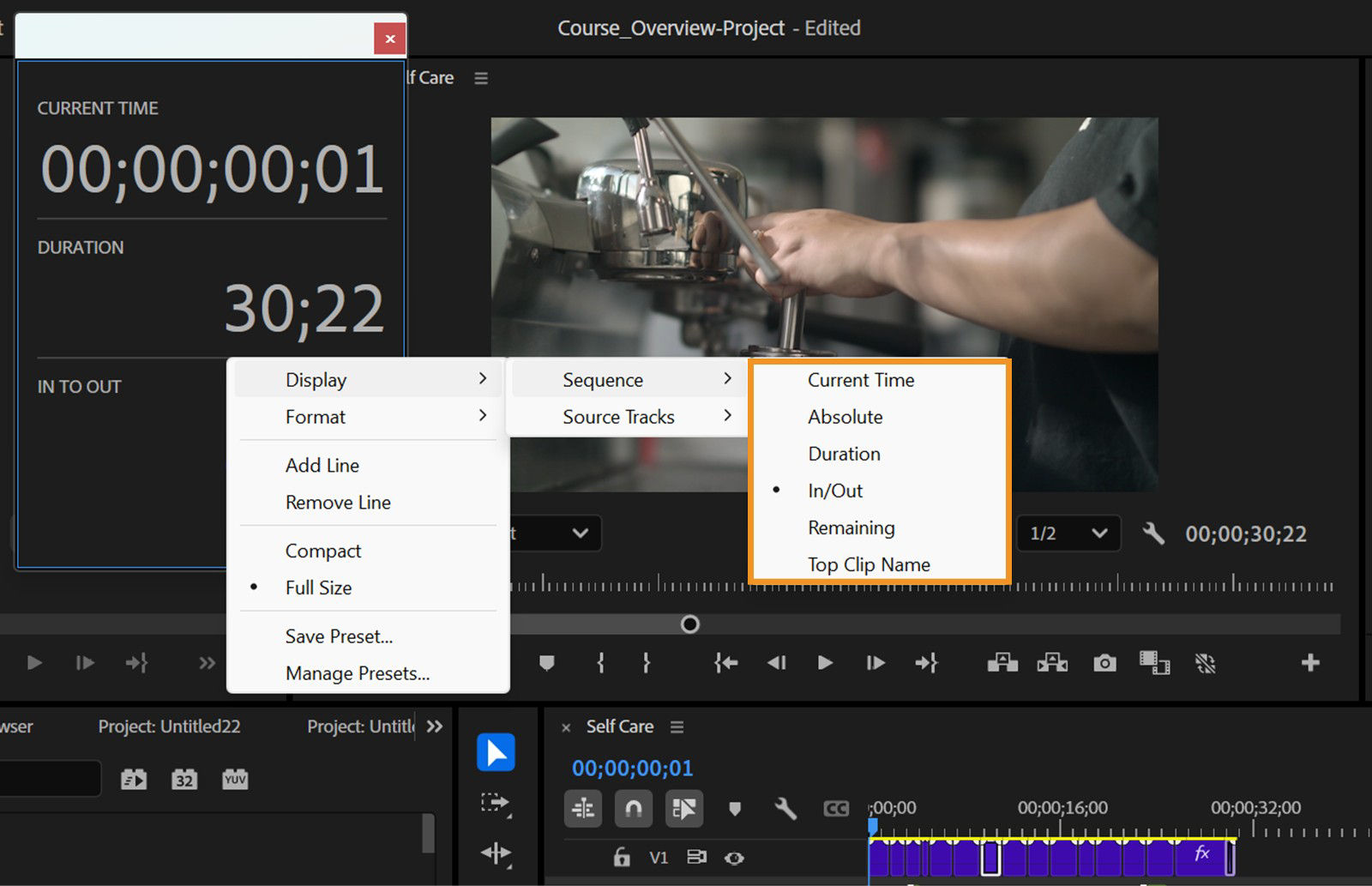Click the Lift icon in the Program Monitor

1002,662
